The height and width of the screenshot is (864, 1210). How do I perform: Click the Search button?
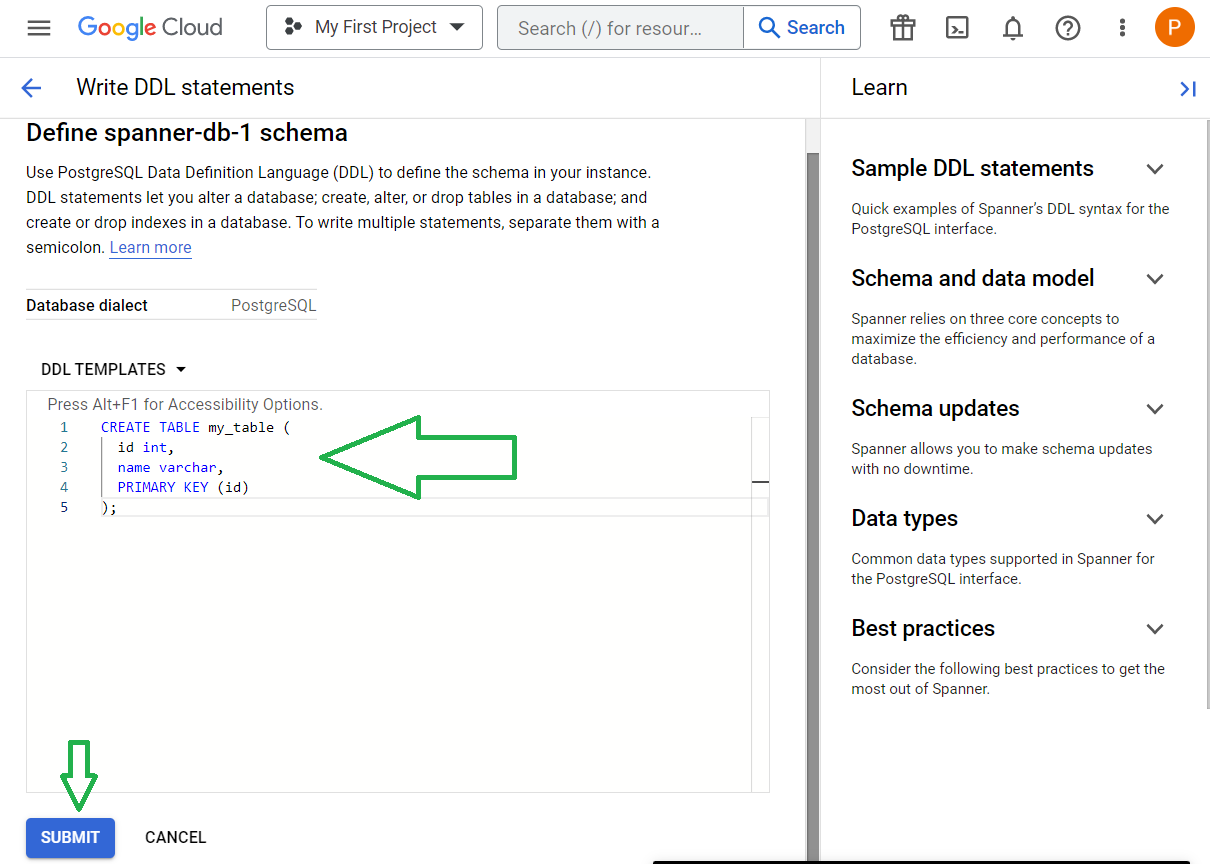[x=802, y=27]
